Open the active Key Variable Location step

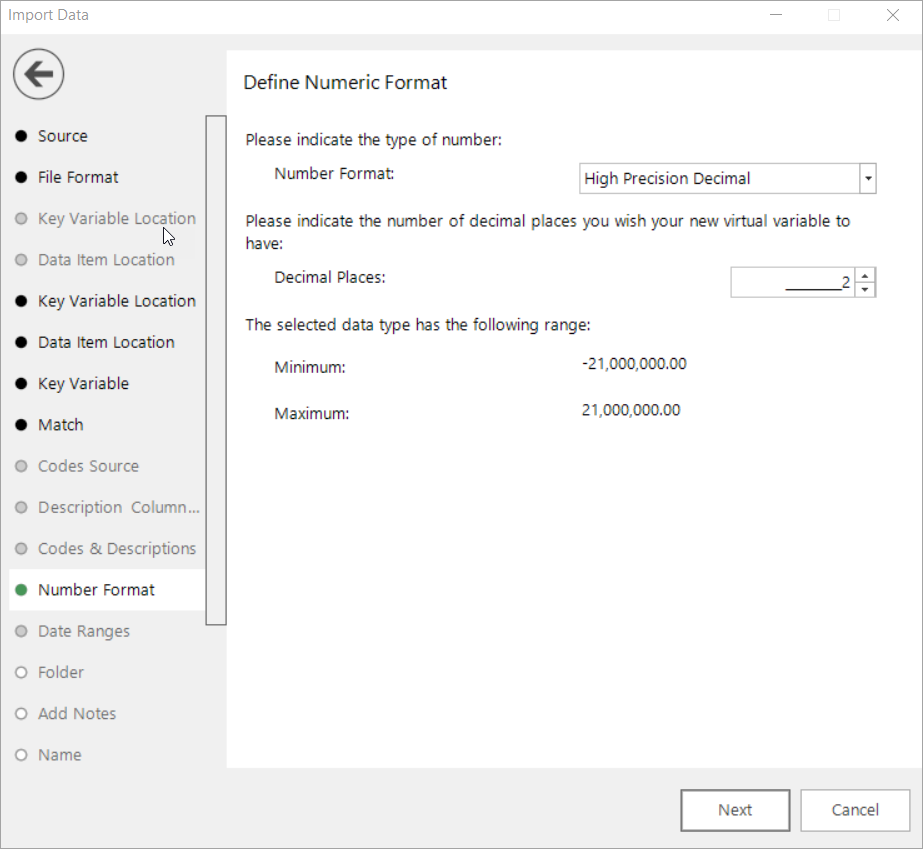click(117, 301)
